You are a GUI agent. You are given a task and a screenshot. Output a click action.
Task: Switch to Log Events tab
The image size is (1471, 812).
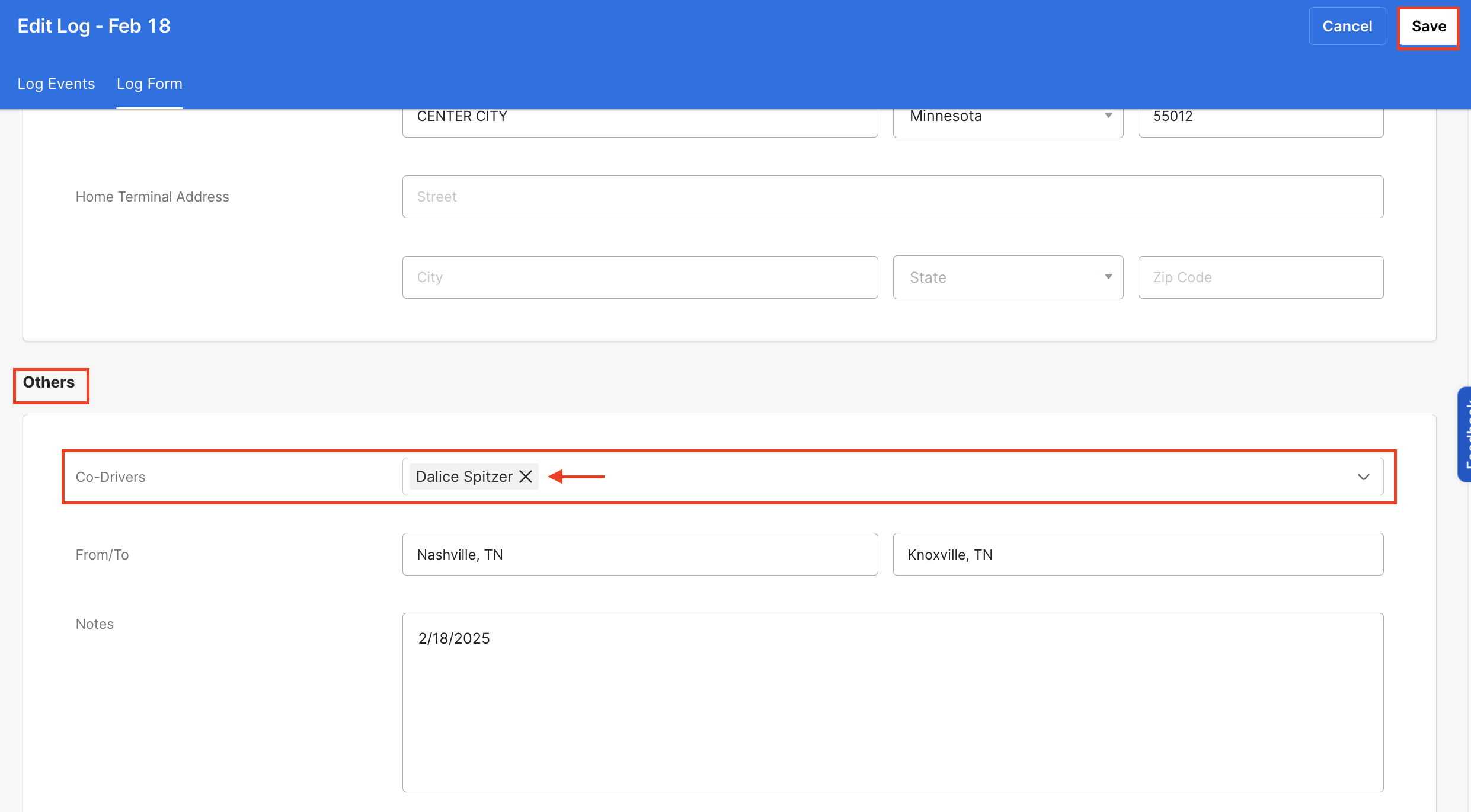click(x=56, y=84)
